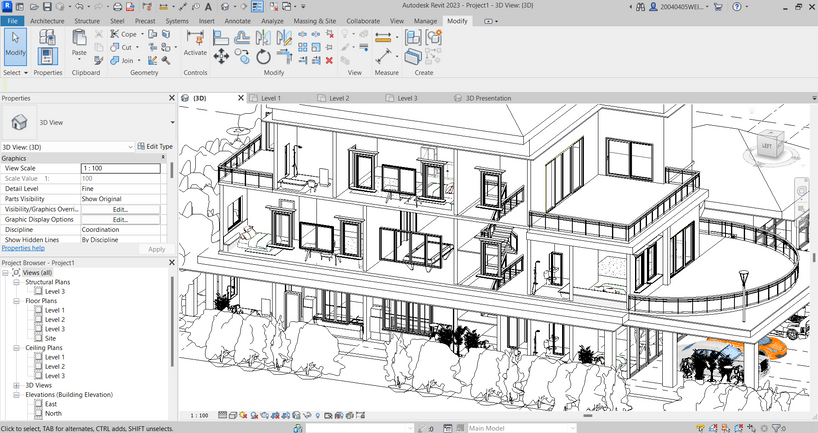The height and width of the screenshot is (433, 818).
Task: Select the Align tool in Modify panel
Action: click(x=221, y=37)
